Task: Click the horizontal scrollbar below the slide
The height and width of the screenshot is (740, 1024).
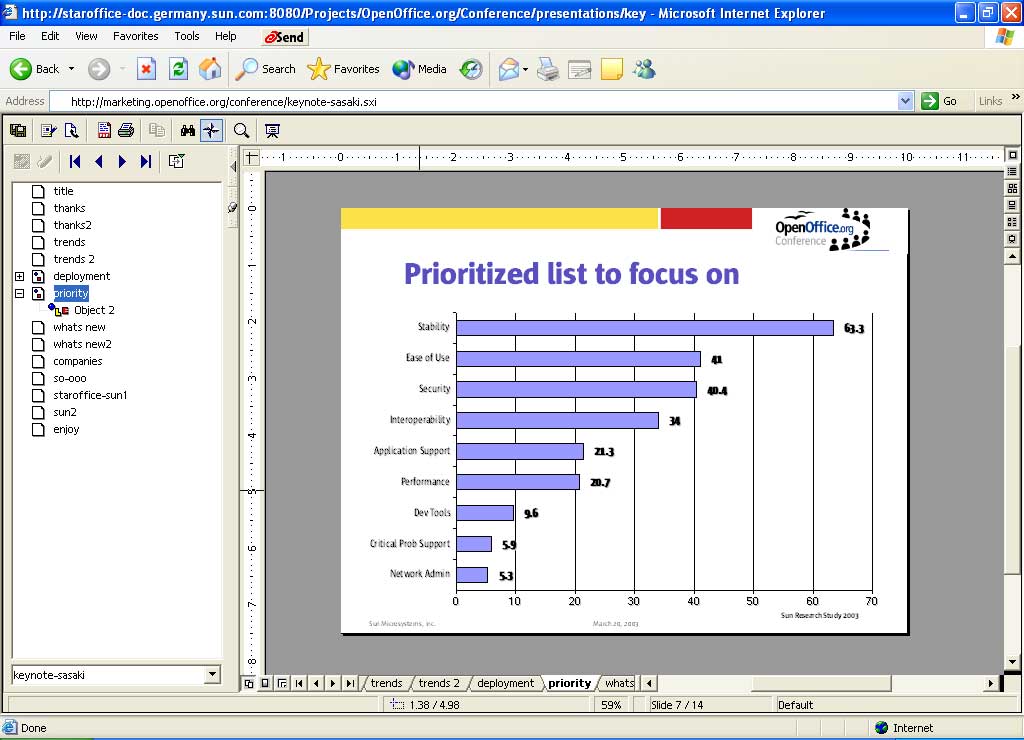Action: [x=820, y=683]
